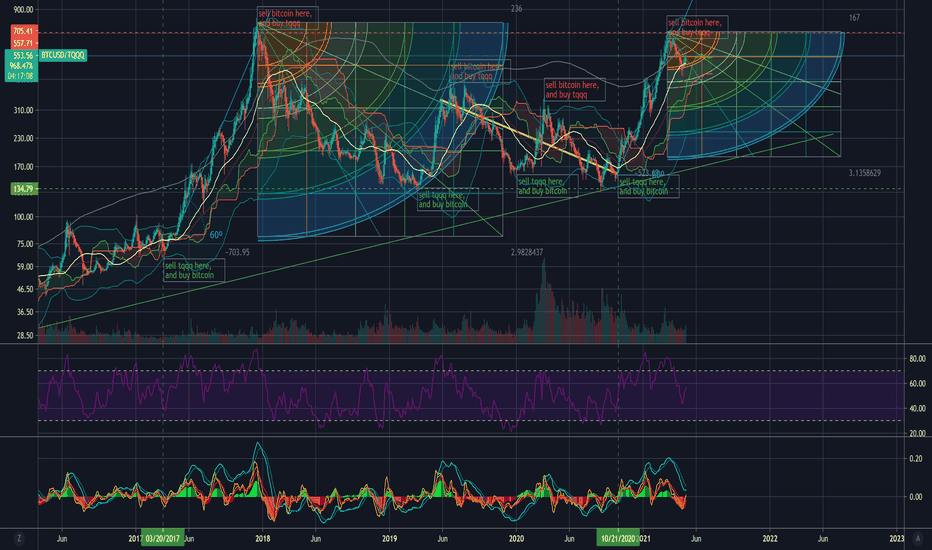Toggle the A auto-scale button at bottom-right
This screenshot has height=550, width=932.
click(x=918, y=539)
